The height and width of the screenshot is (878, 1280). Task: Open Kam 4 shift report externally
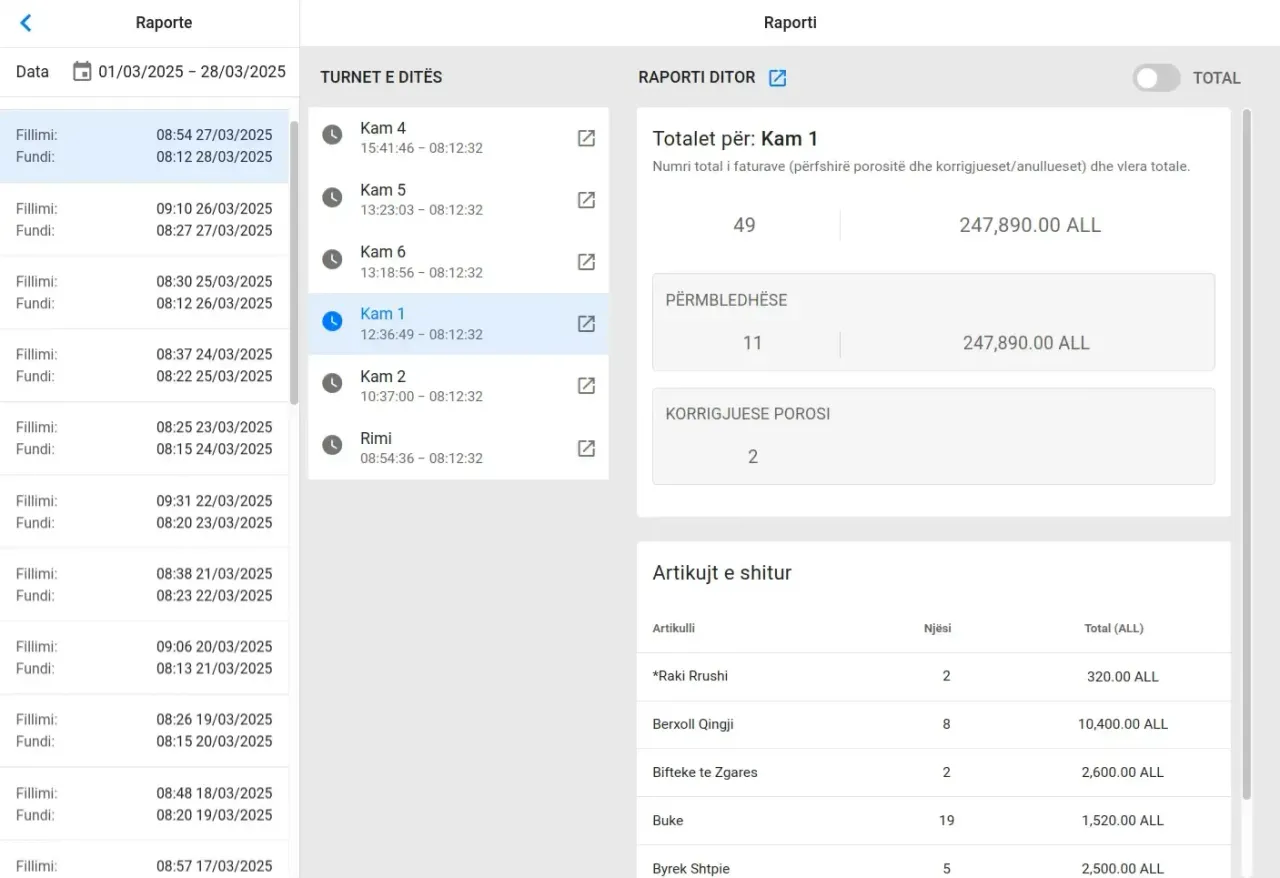[x=587, y=138]
